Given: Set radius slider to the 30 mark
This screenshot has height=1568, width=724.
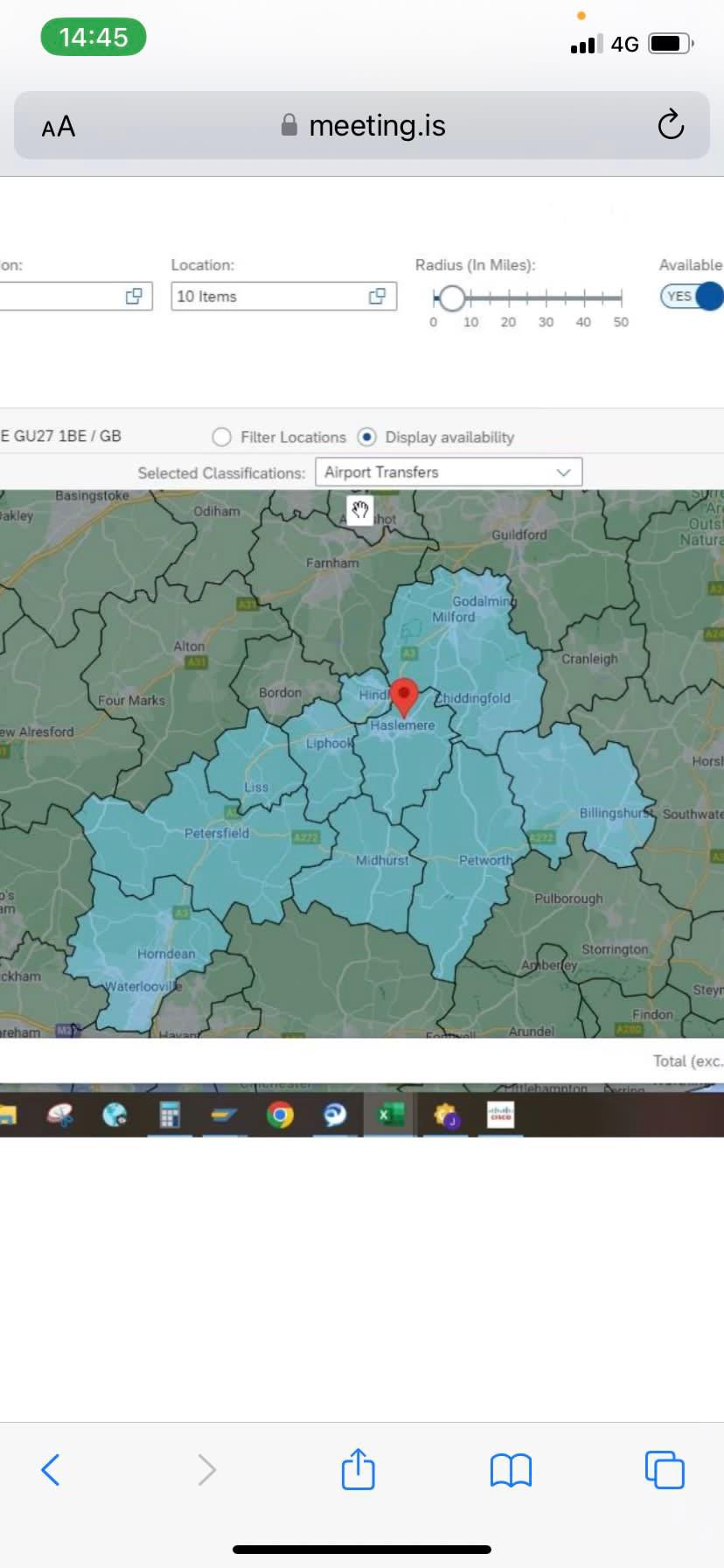Looking at the screenshot, I should (546, 298).
